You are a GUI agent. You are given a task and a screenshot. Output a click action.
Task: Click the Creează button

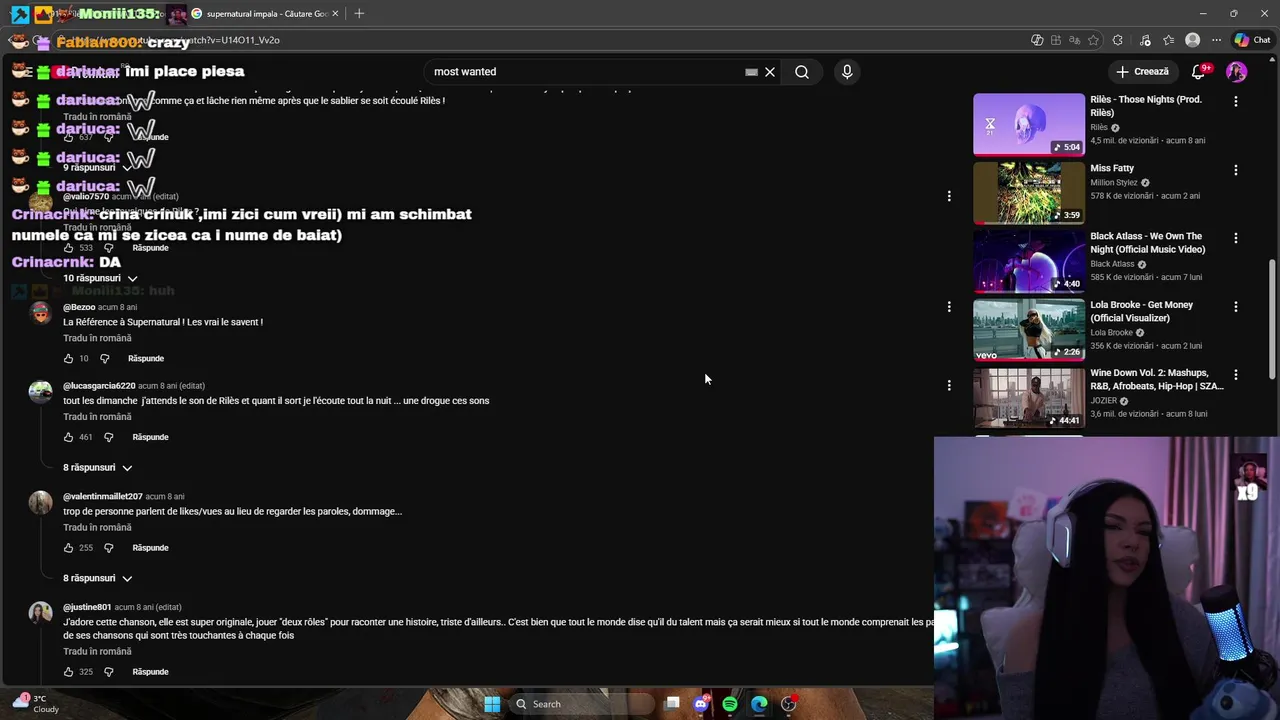pyautogui.click(x=1142, y=72)
